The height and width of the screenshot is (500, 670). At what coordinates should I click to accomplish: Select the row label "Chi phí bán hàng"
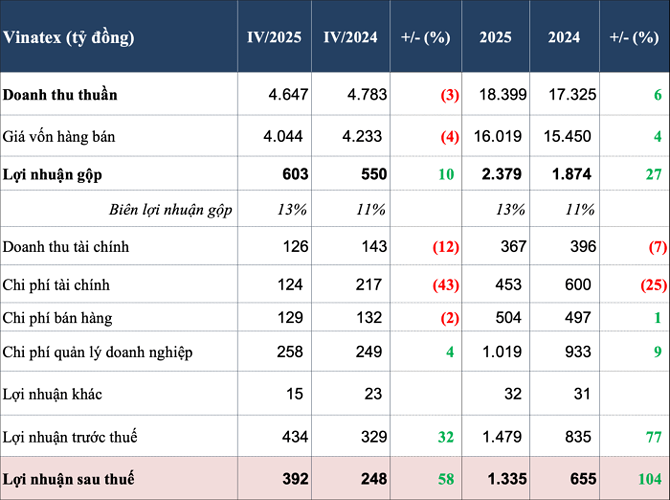[57, 318]
